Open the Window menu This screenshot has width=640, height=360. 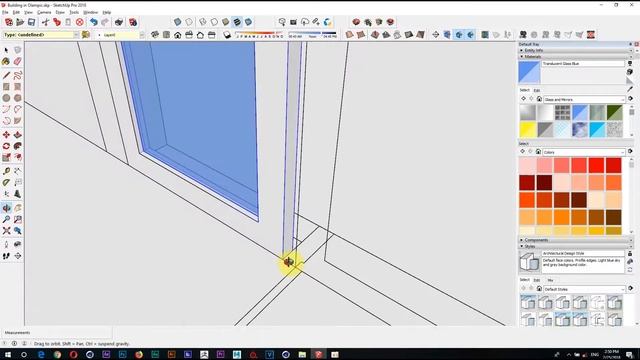point(91,13)
